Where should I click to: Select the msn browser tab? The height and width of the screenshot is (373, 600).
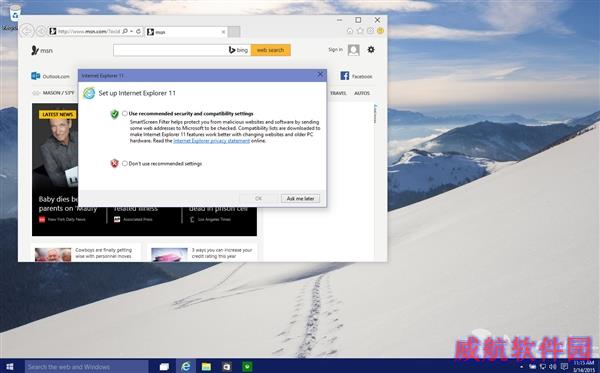pyautogui.click(x=186, y=32)
